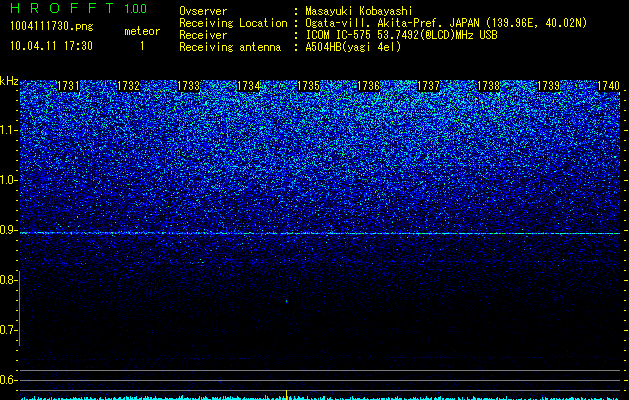
Task: Click the kHz axis unit label
Action: coord(9,81)
